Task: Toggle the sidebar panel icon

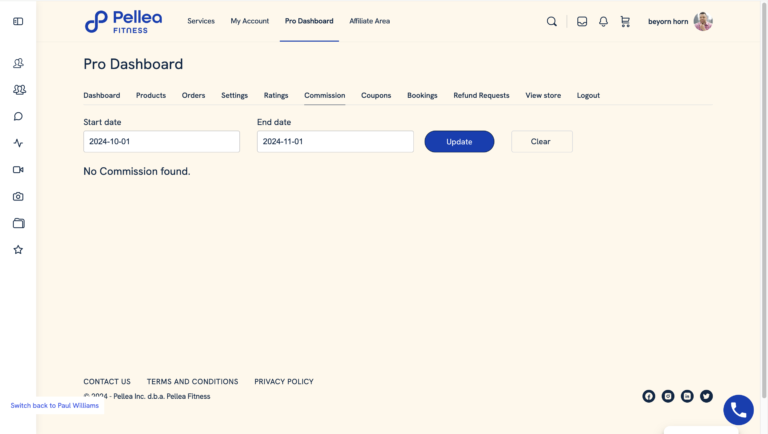Action: point(18,21)
